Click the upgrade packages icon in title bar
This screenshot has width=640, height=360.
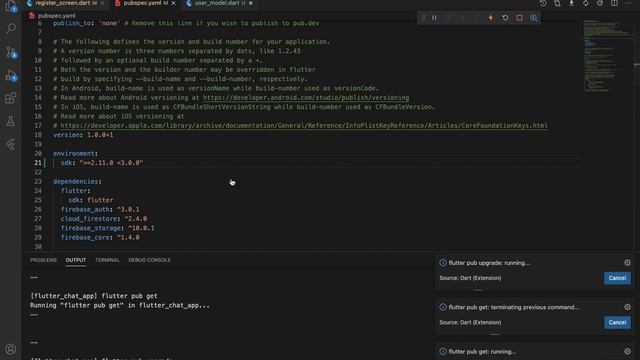pos(586,3)
